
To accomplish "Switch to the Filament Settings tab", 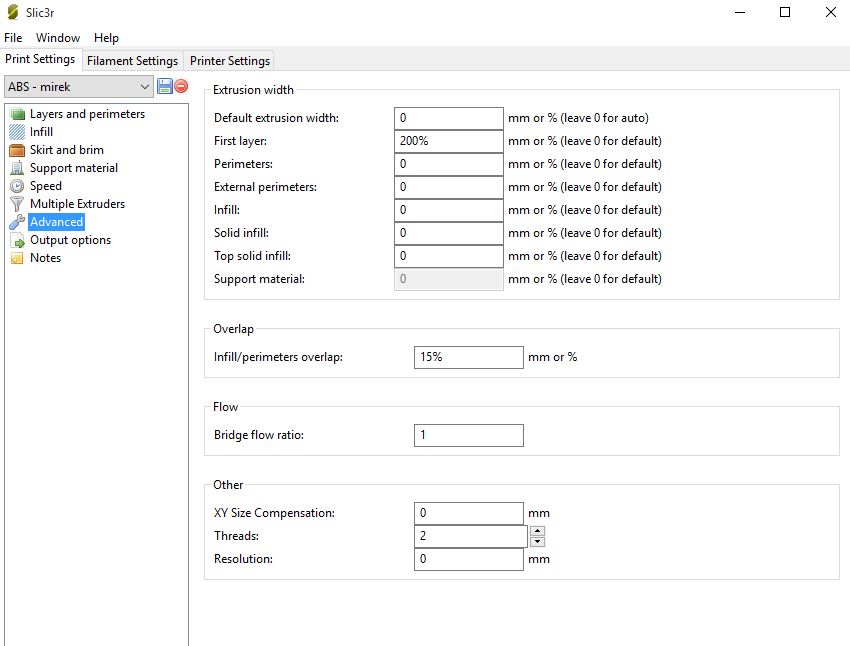I will point(132,61).
